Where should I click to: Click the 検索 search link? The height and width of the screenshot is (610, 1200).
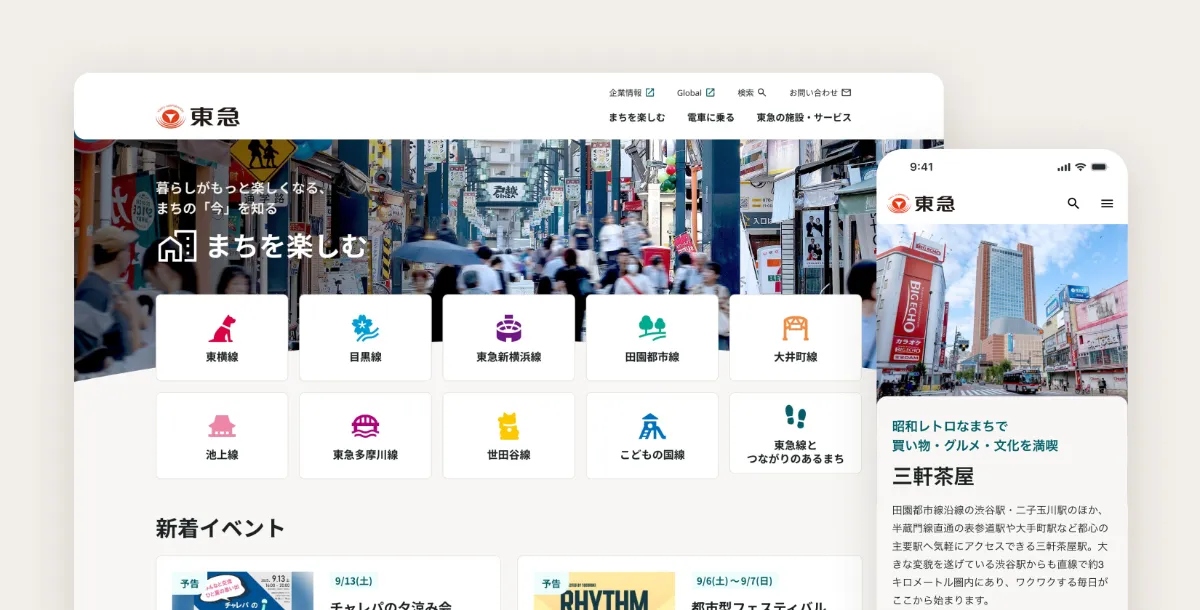point(752,93)
